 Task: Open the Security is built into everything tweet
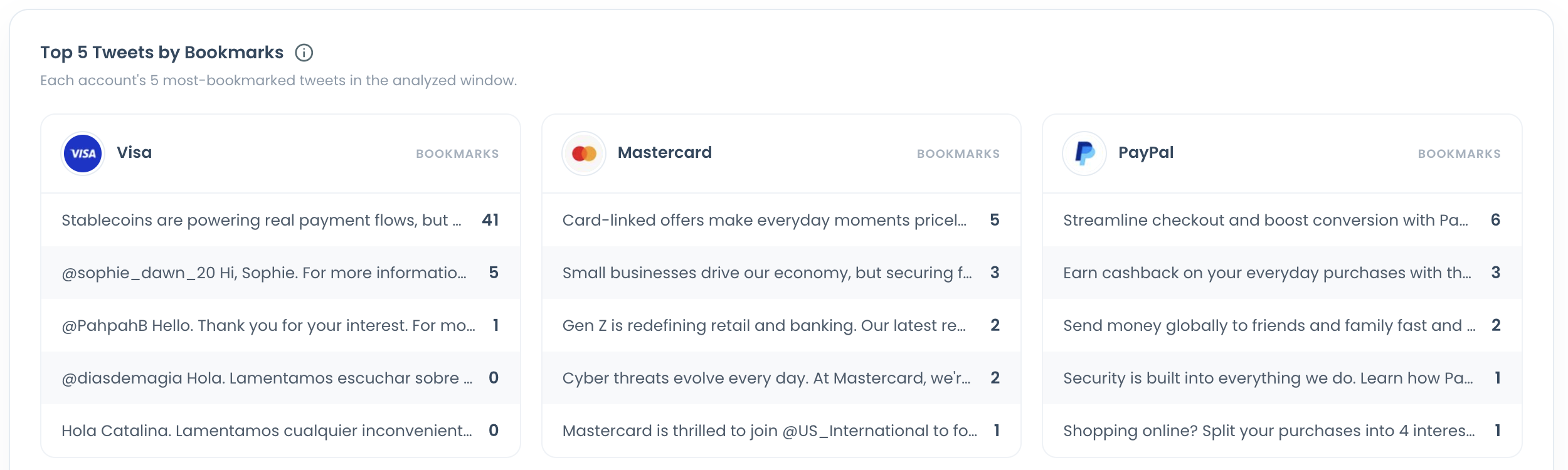(x=1282, y=378)
